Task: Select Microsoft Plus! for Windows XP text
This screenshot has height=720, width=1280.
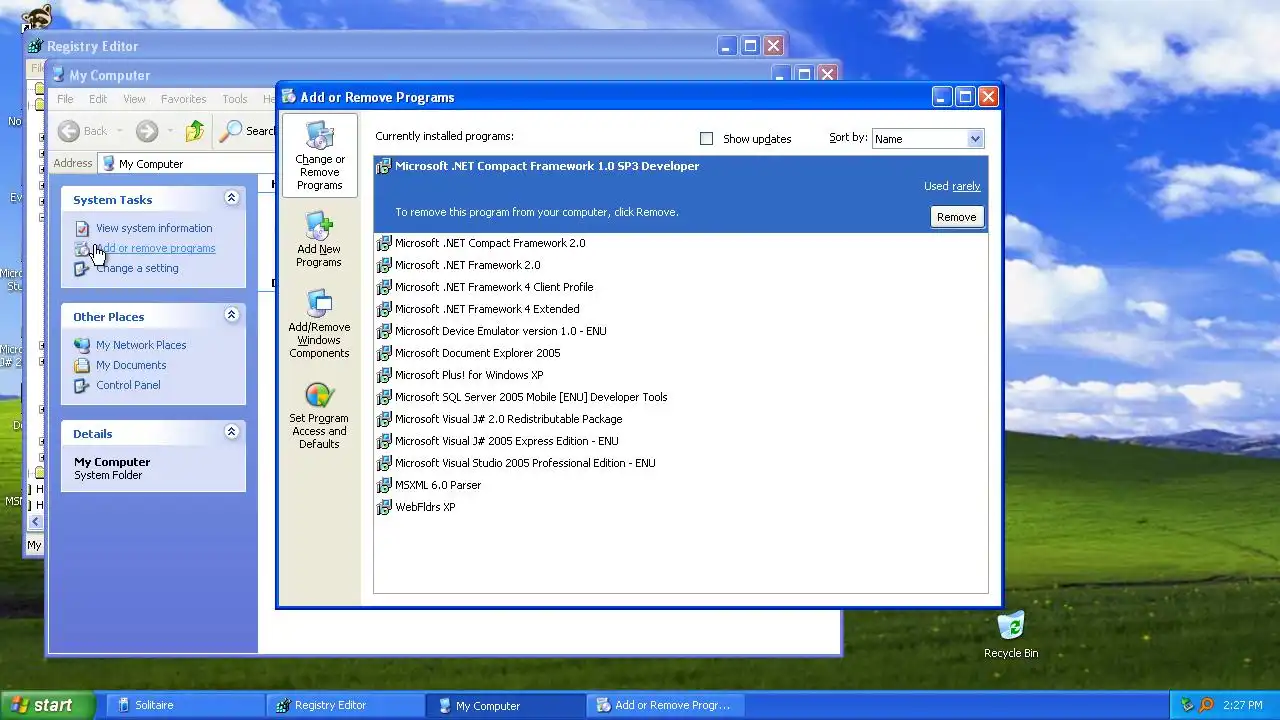Action: point(469,375)
